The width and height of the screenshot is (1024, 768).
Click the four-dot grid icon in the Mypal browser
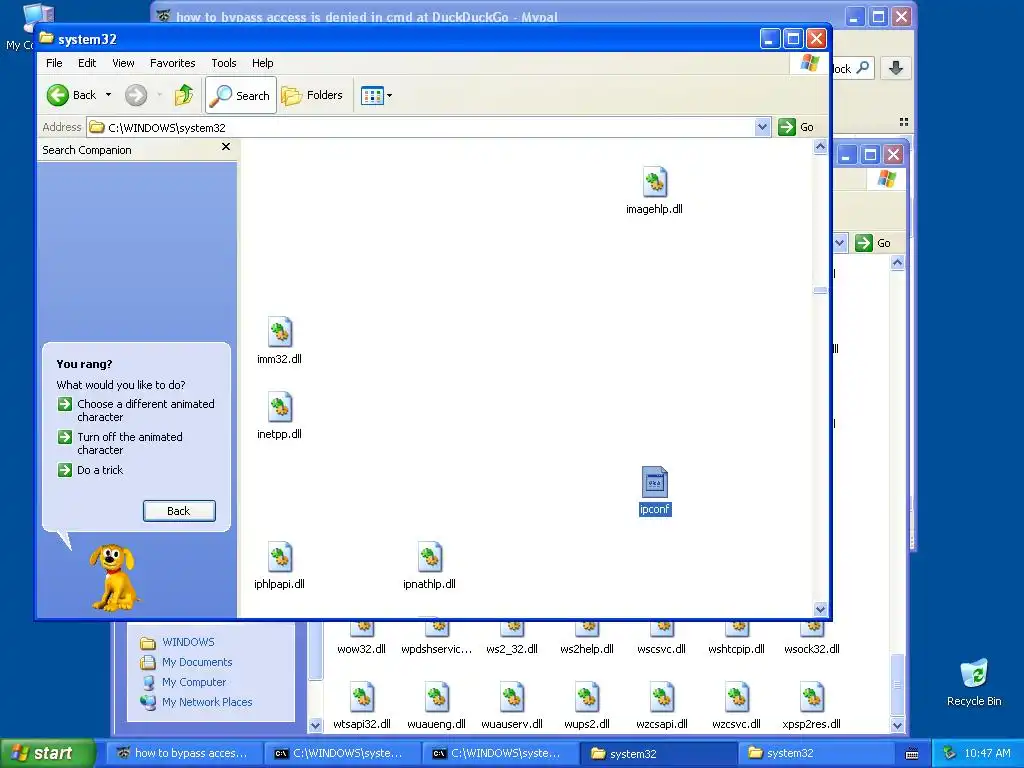[904, 122]
